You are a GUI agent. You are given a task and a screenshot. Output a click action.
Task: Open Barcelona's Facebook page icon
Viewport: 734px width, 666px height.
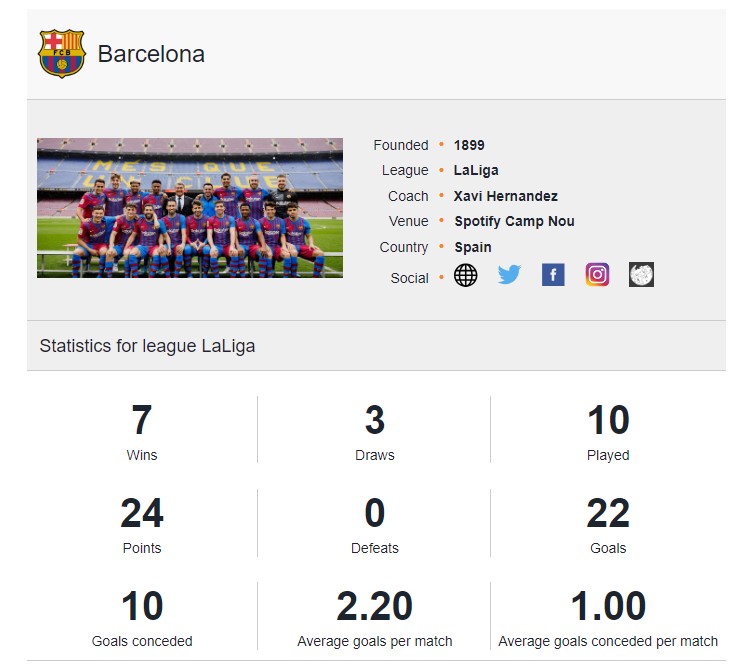click(x=553, y=275)
